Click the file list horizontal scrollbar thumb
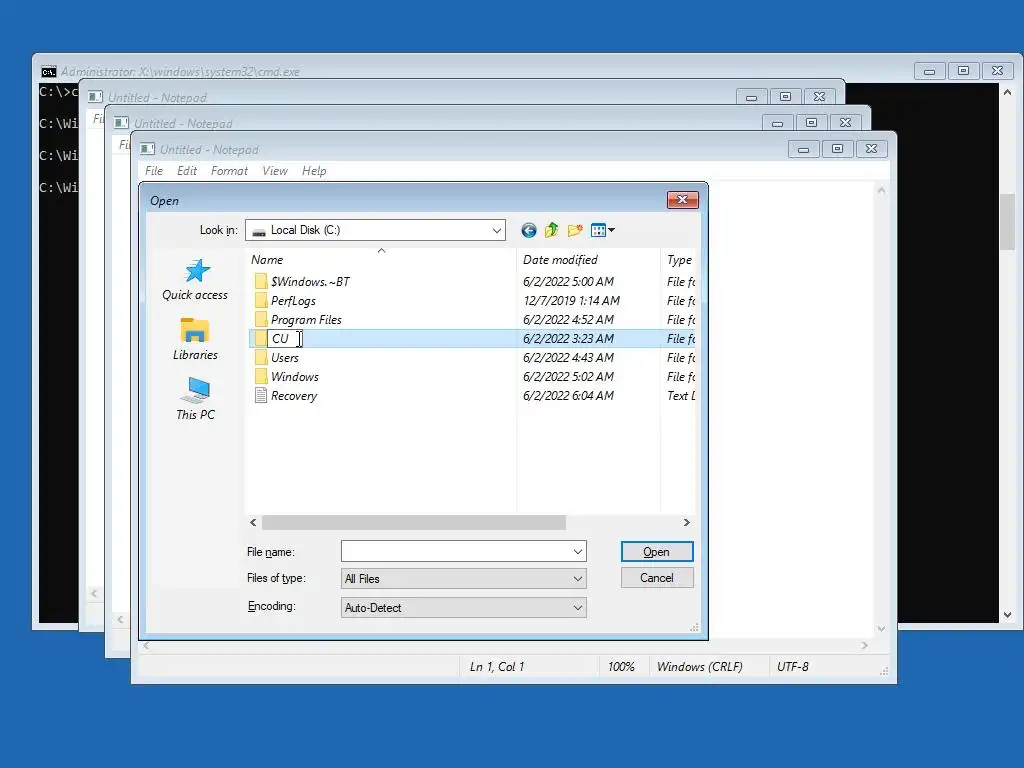 pyautogui.click(x=414, y=522)
